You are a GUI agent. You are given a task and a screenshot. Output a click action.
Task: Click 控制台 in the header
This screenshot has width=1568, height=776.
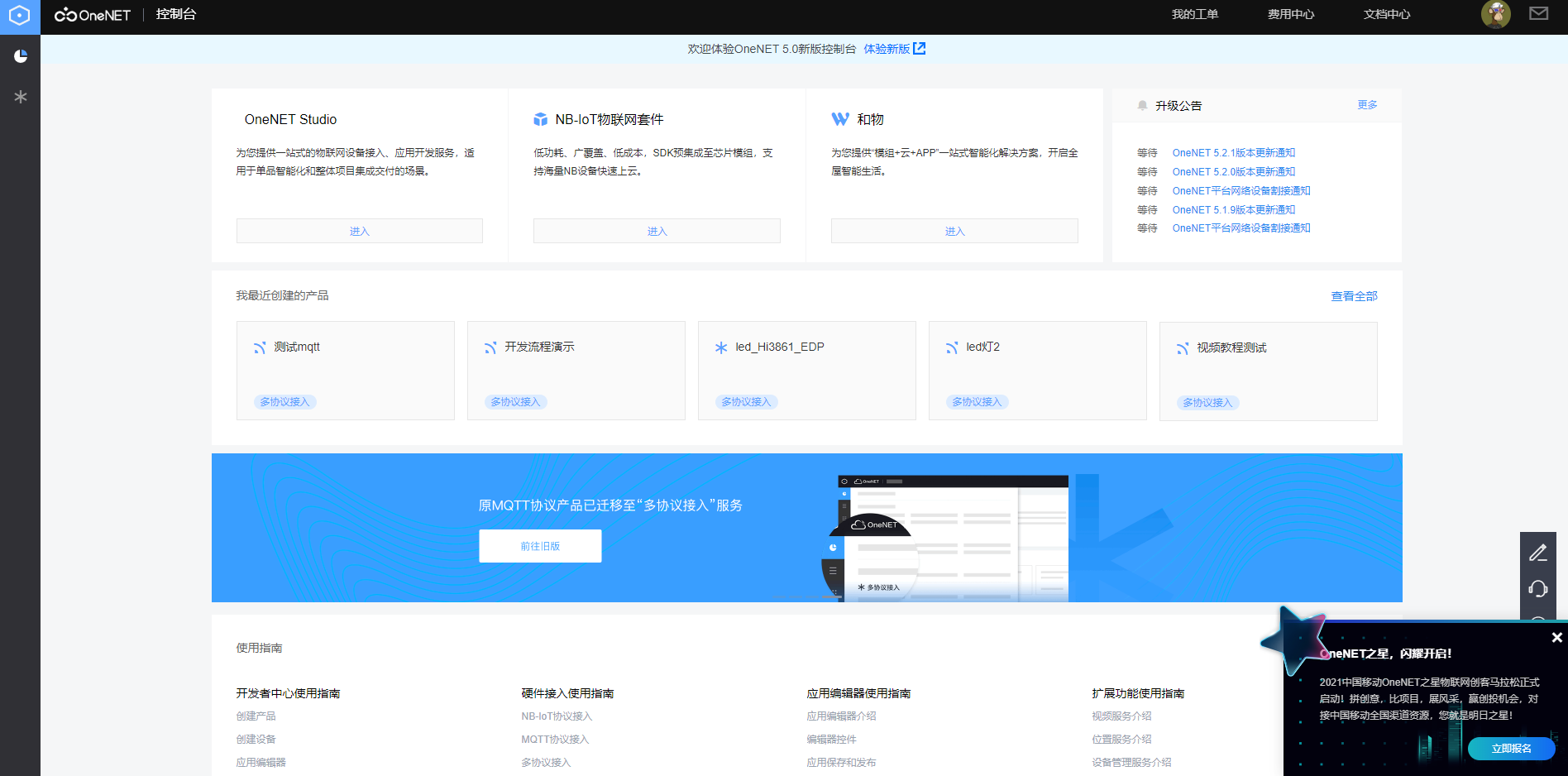[x=175, y=14]
